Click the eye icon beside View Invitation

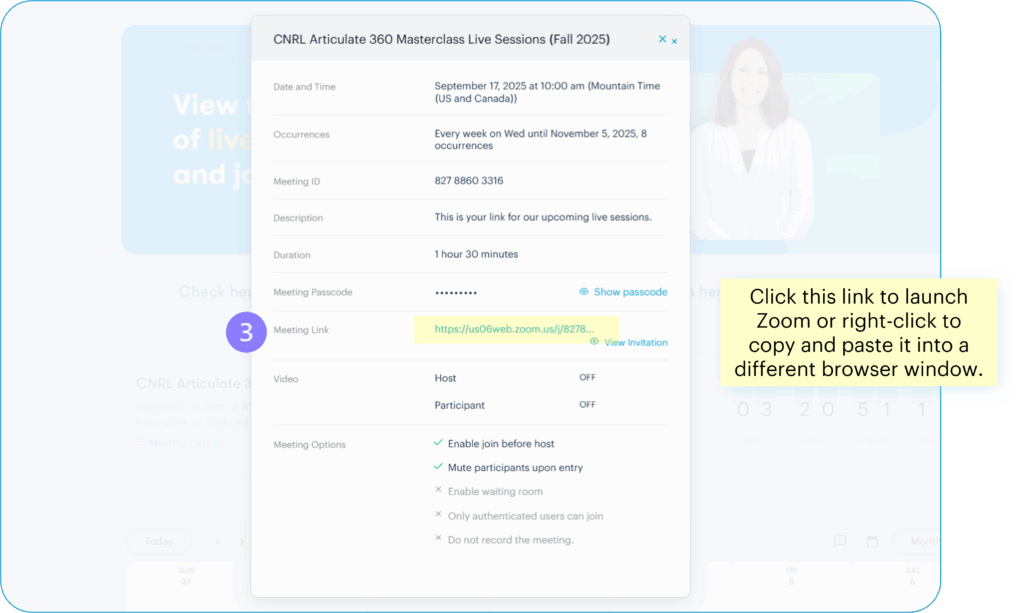pos(594,341)
